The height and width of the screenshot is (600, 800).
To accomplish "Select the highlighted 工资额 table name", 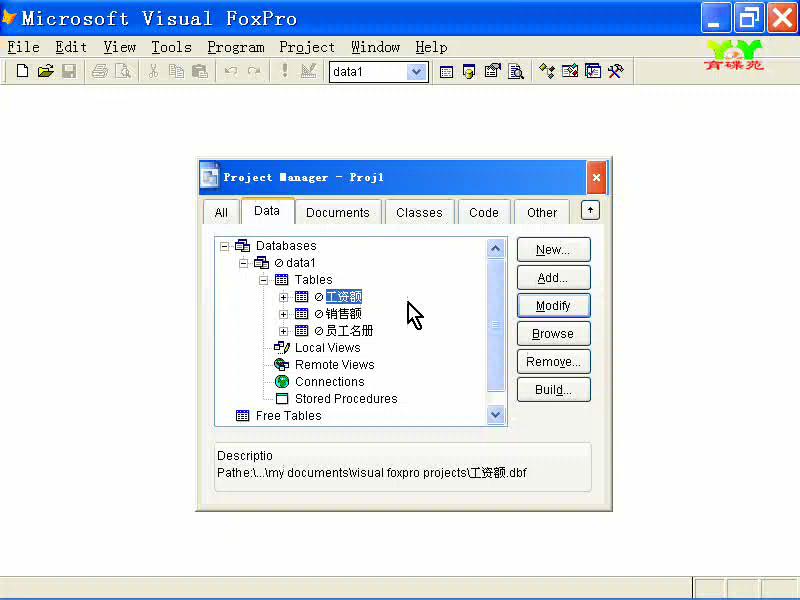I will (x=343, y=296).
